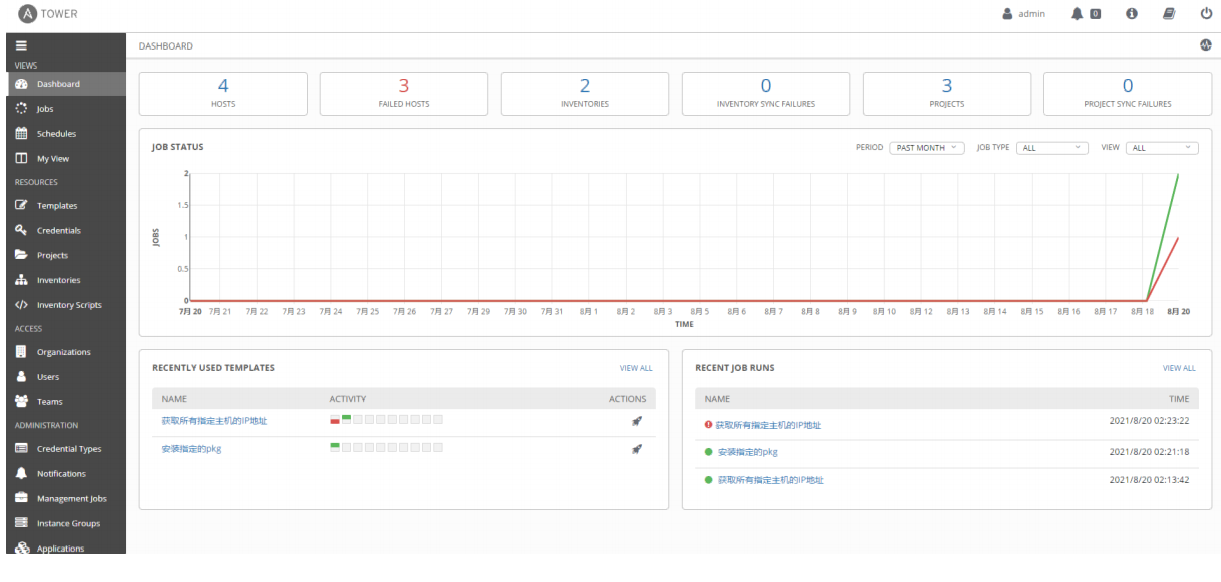This screenshot has width=1221, height=582.
Task: Open Inventory Scripts via the code icon
Action: [x=19, y=303]
